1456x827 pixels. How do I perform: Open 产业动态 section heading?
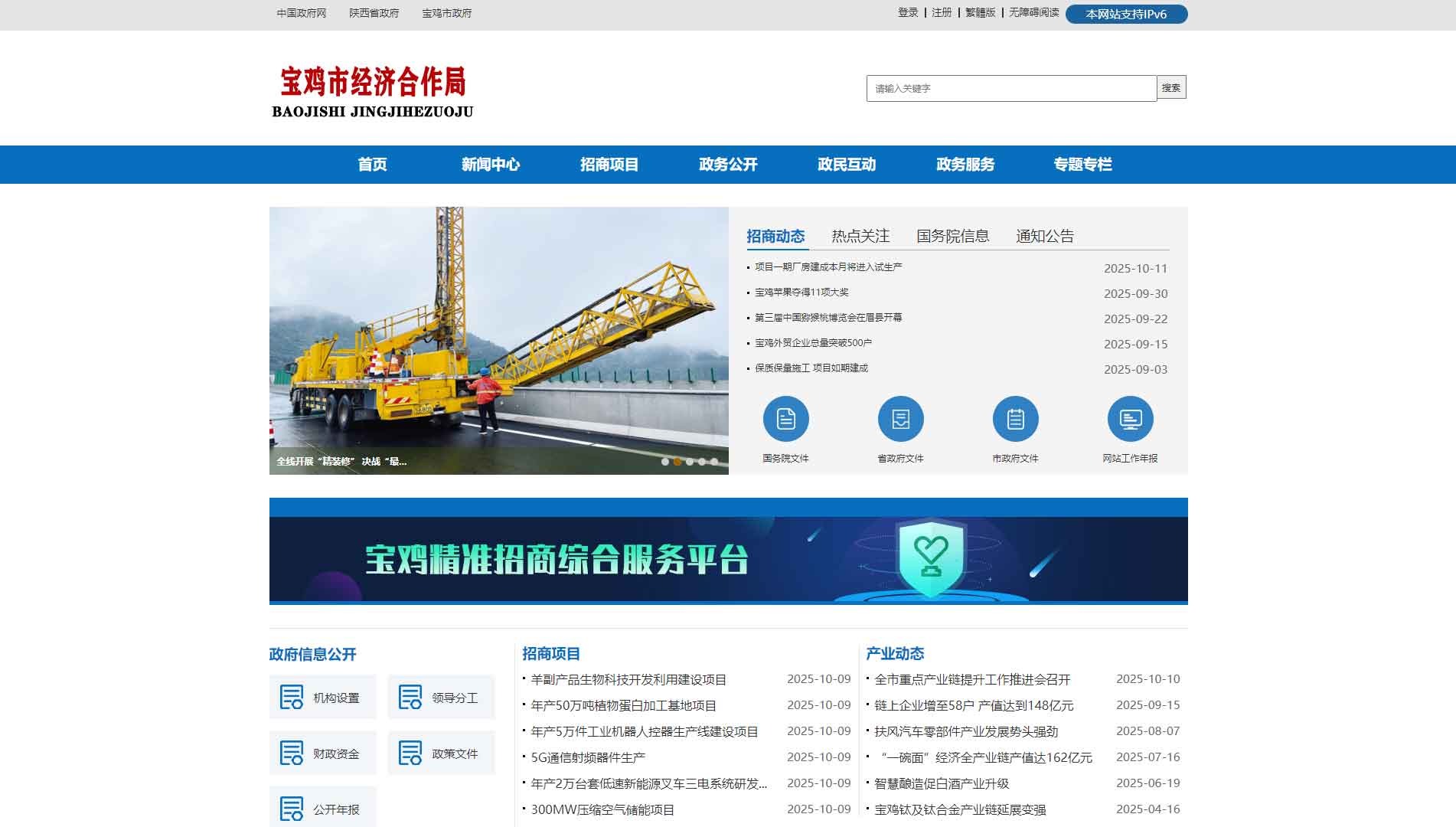[895, 654]
